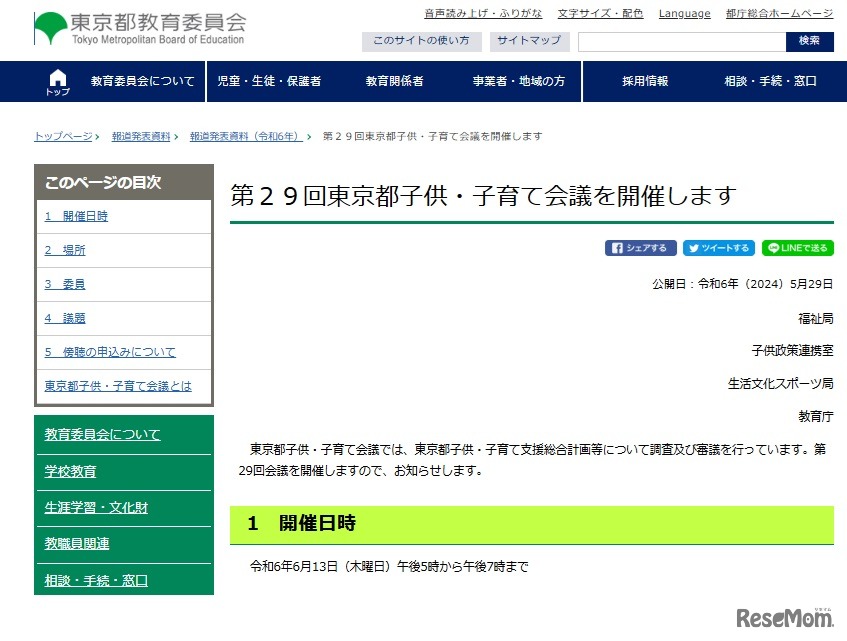
Task: Open 児童・生徒・保護者 menu item
Action: click(x=269, y=82)
